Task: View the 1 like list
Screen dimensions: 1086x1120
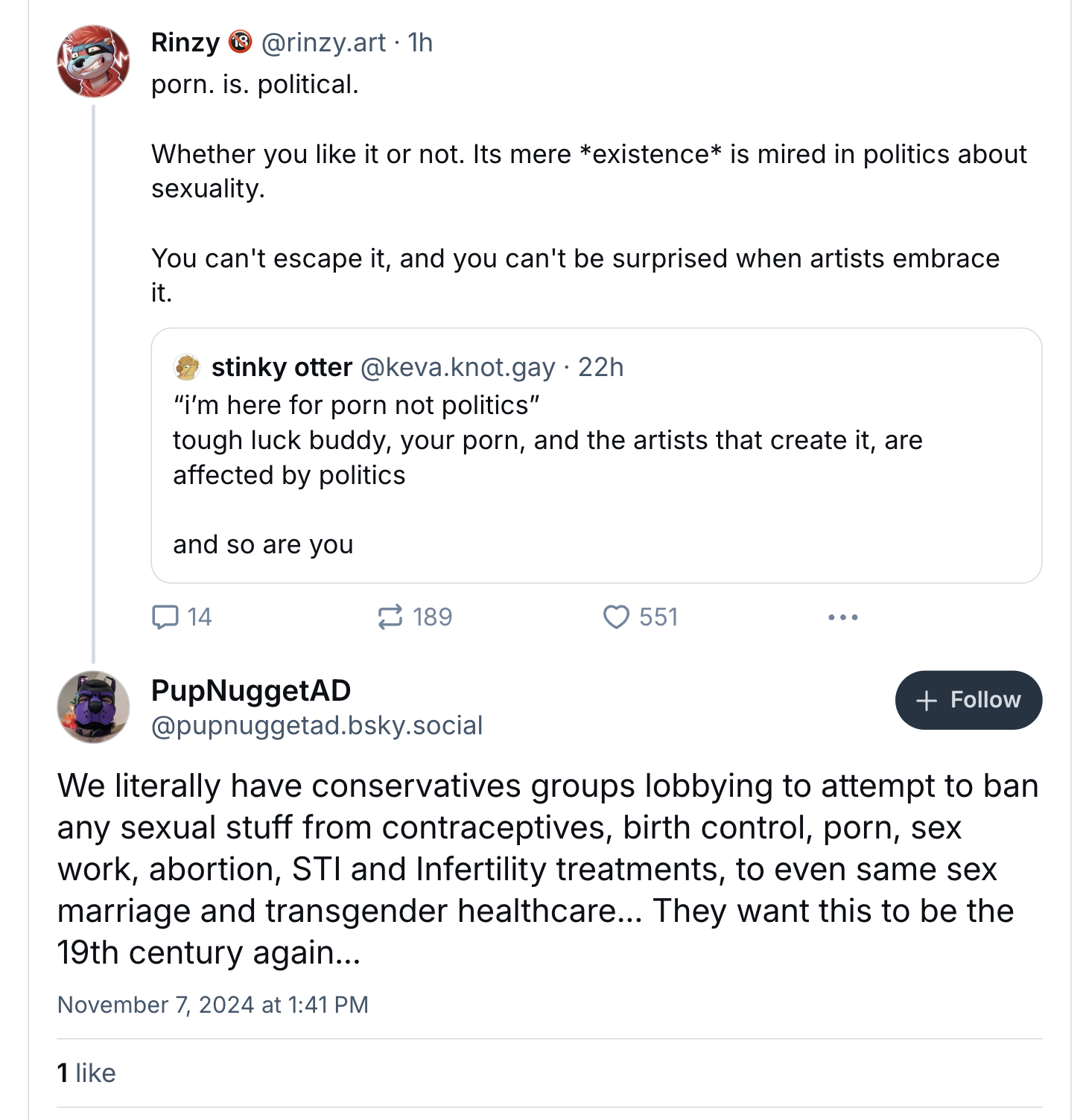Action: (x=86, y=1073)
